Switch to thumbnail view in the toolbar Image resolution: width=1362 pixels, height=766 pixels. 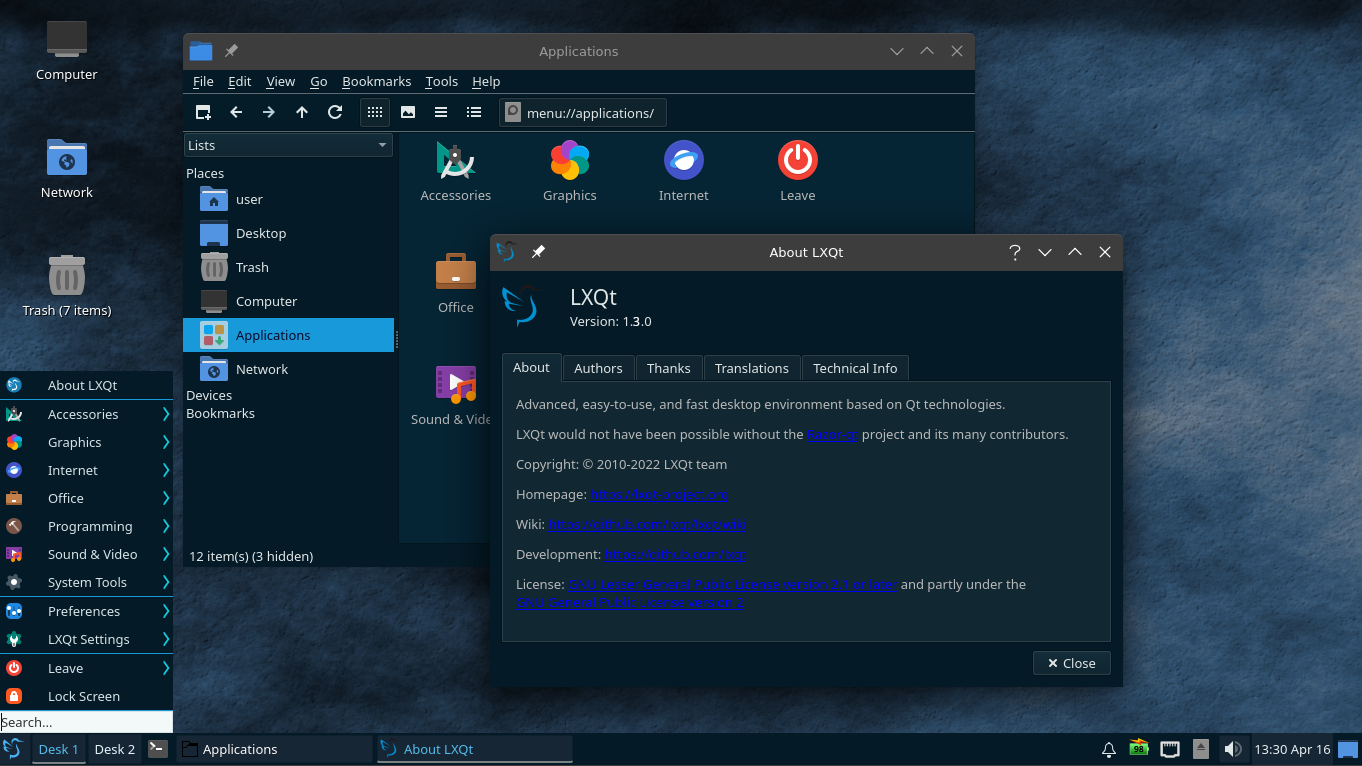(x=408, y=112)
